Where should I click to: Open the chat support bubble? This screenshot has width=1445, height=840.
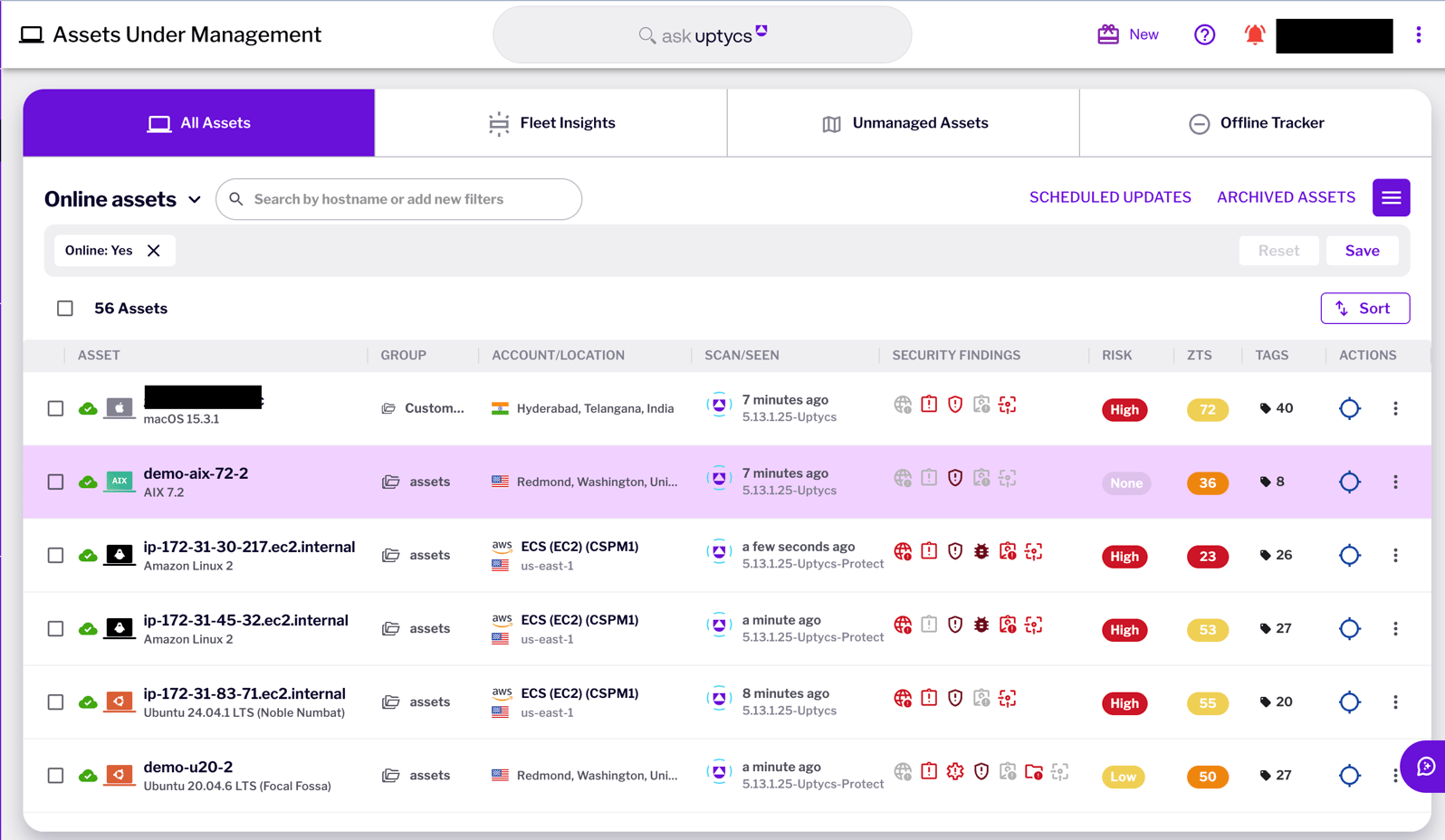1426,767
